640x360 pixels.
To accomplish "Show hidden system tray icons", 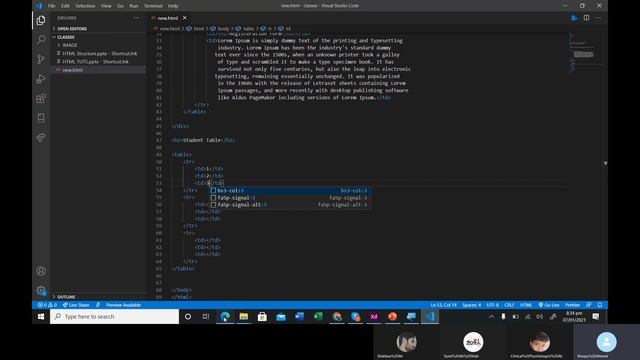I will tap(491, 316).
